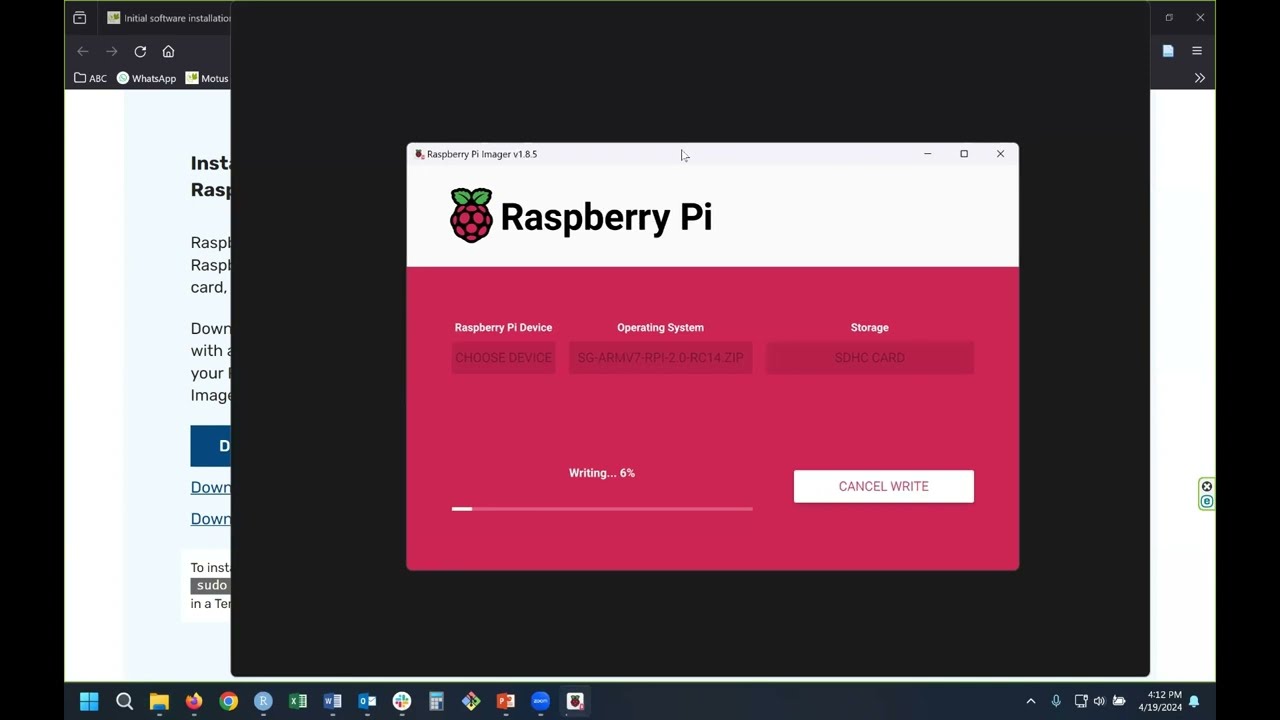This screenshot has width=1280, height=720.
Task: Switch to Raspberry Pi Imager in the taskbar
Action: coord(575,701)
